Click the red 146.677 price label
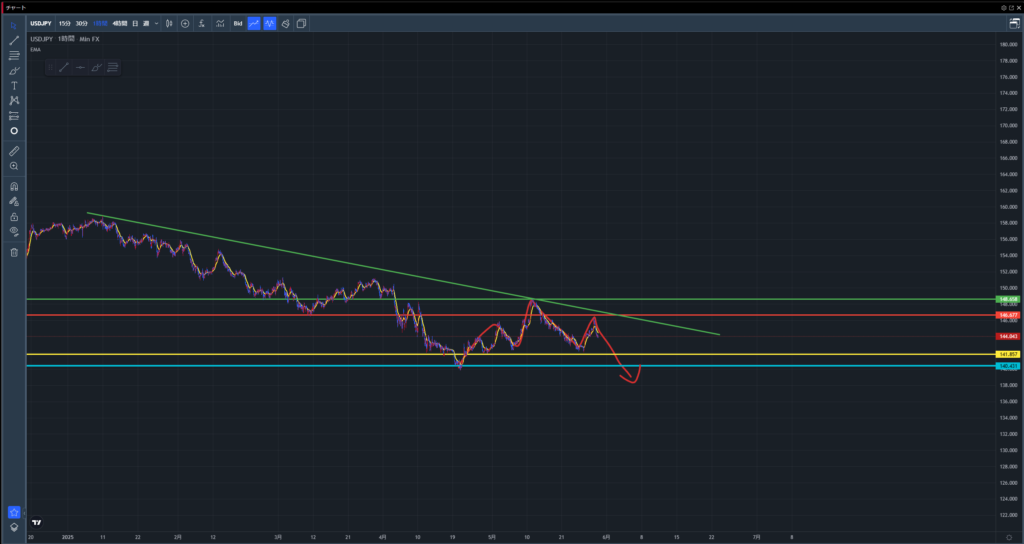This screenshot has width=1024, height=544. [1008, 315]
